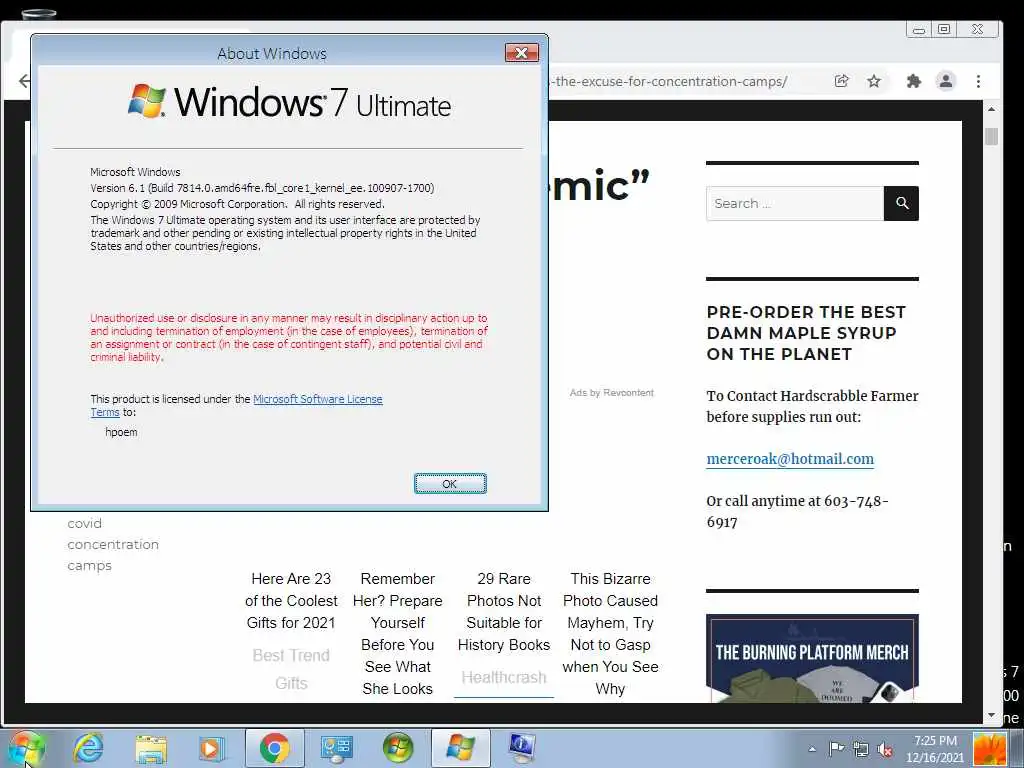This screenshot has height=768, width=1024.
Task: Open 'This Bizarre Photo Caused Mayhem' ad
Action: (x=610, y=633)
